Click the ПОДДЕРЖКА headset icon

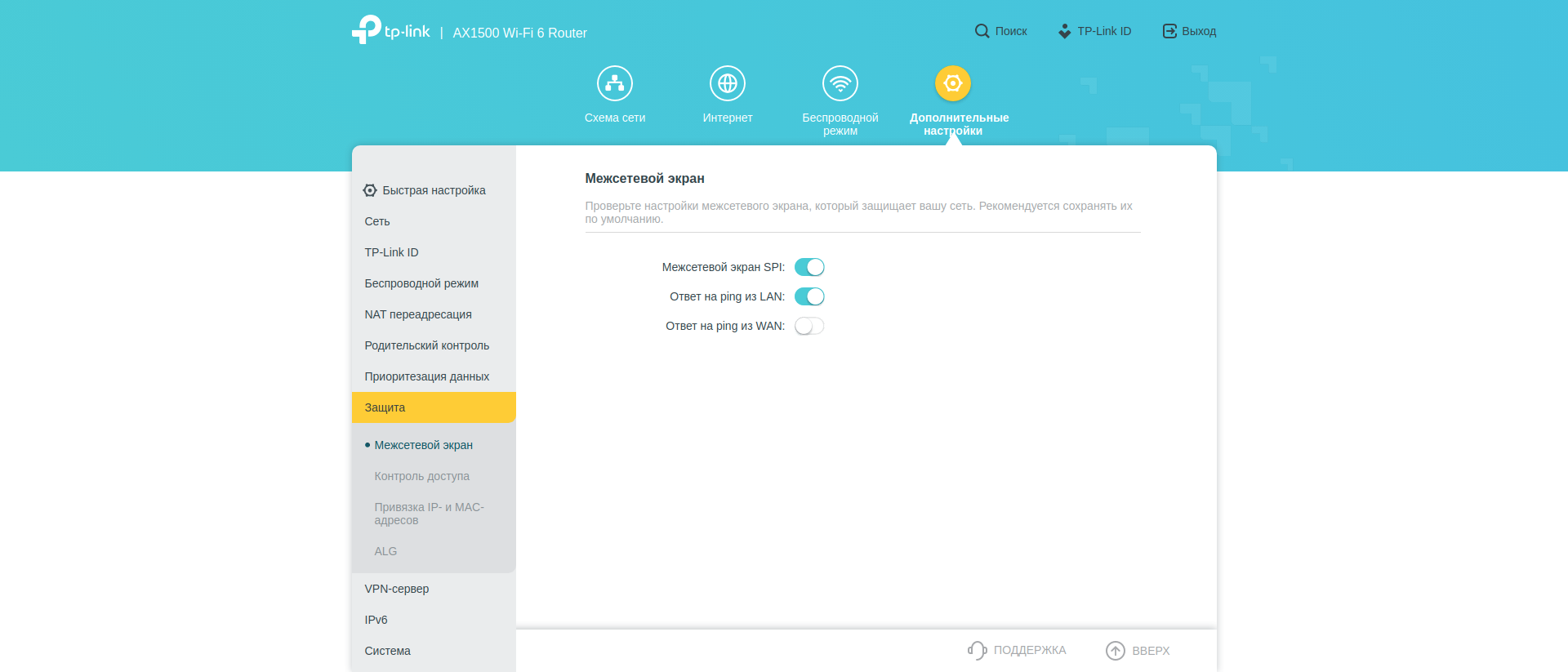pos(977,650)
